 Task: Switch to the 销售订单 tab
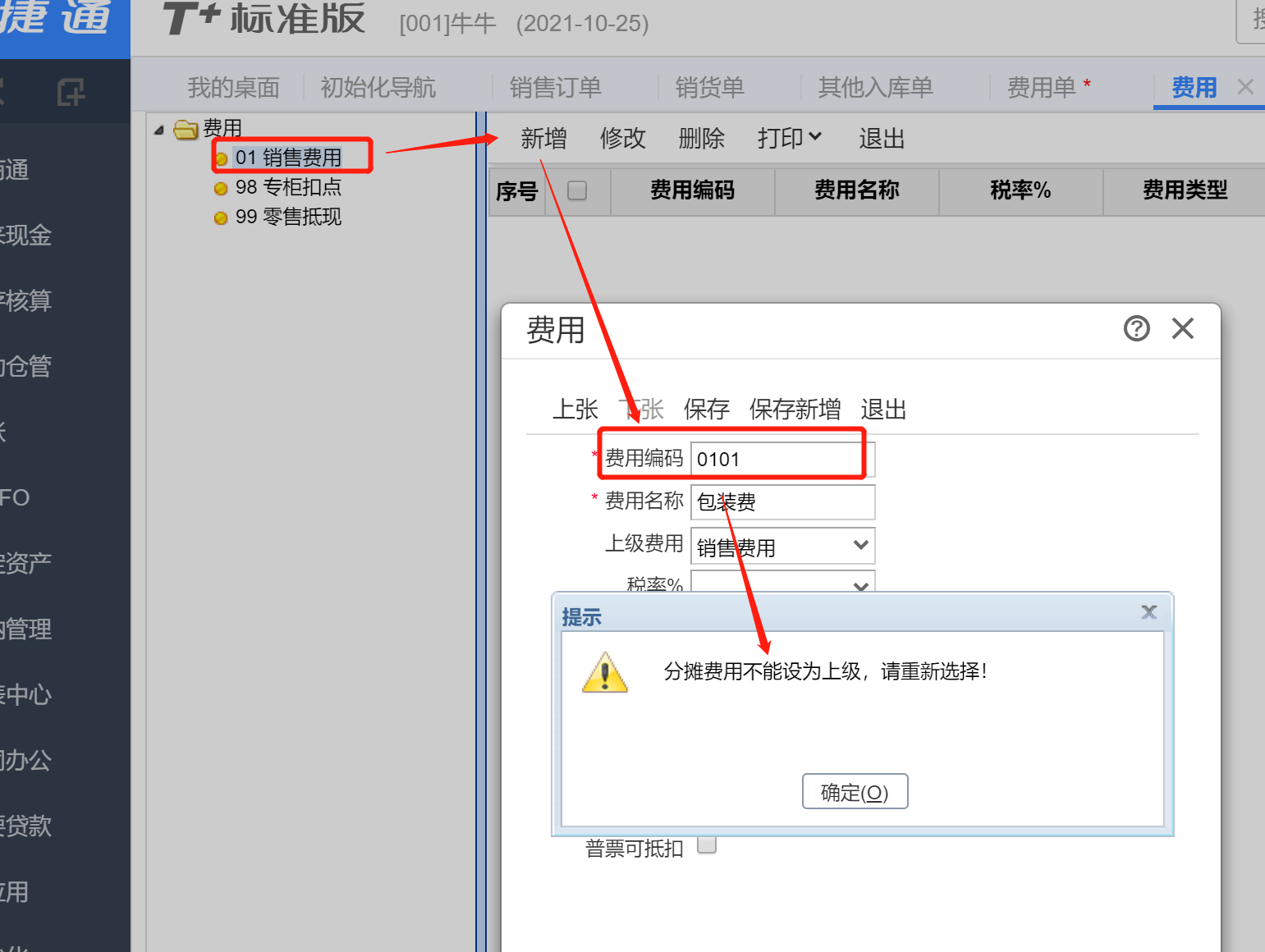click(555, 87)
